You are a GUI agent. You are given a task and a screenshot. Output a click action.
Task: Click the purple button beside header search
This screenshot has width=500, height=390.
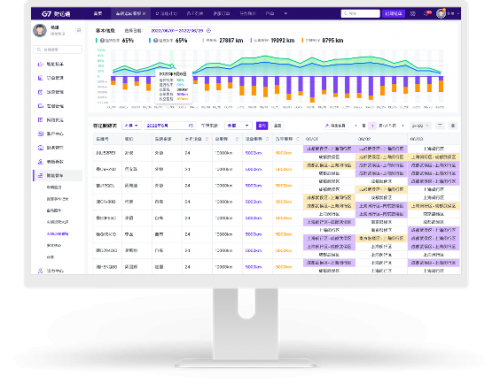pos(393,14)
